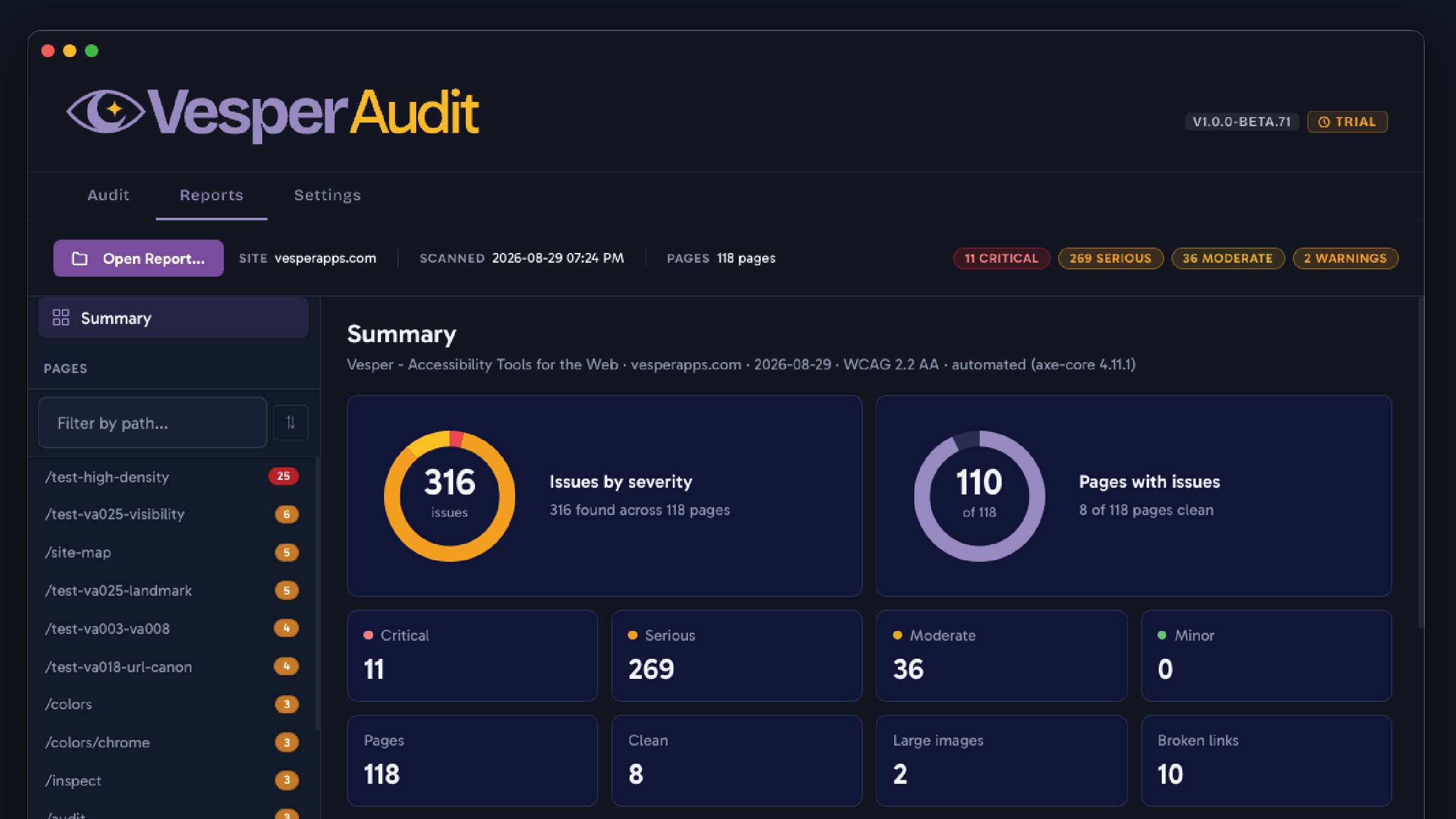Screen dimensions: 1456x819
Task: Click the folder icon in Open Report button
Action: click(80, 258)
